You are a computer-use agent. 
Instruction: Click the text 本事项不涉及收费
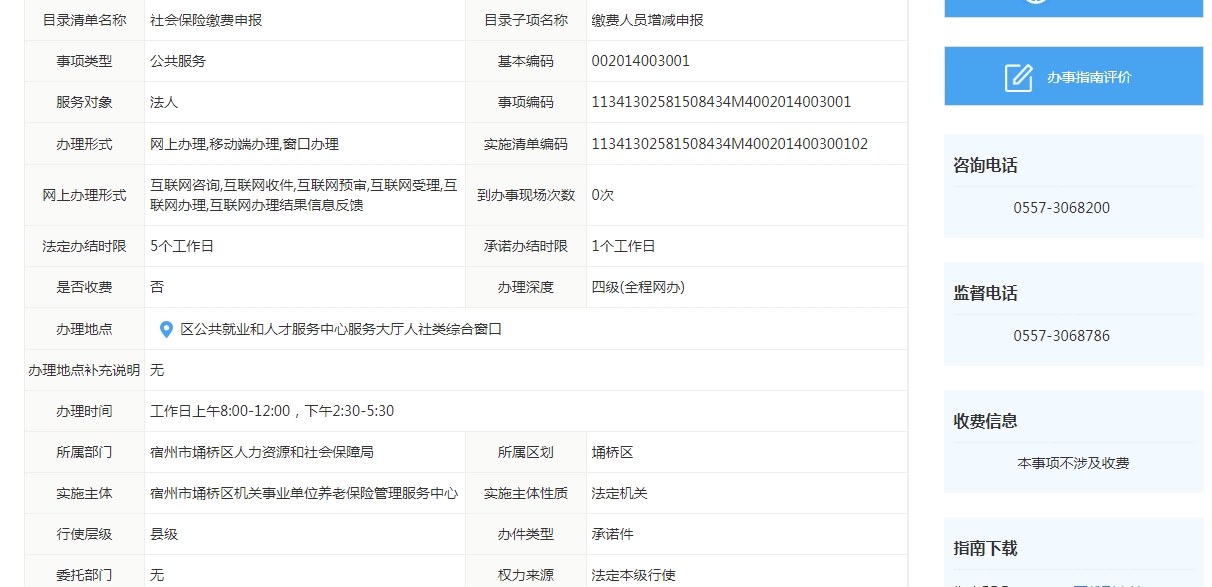(1073, 464)
